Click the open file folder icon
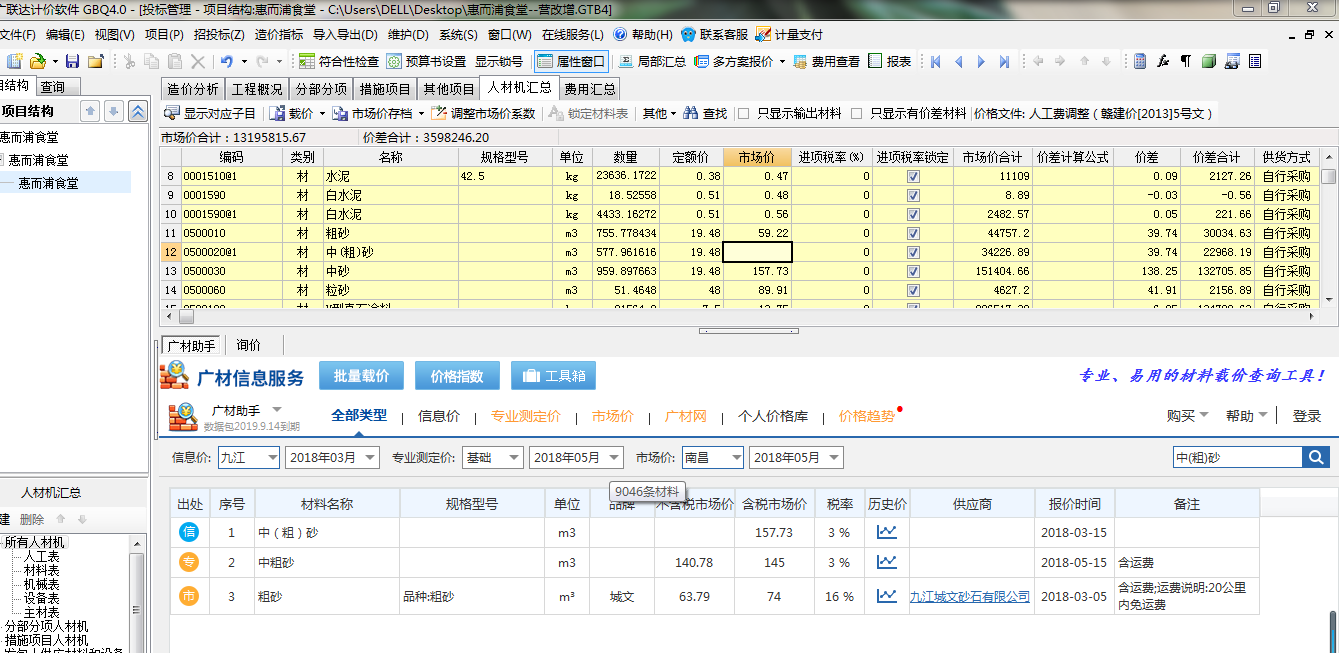1339x653 pixels. point(37,61)
